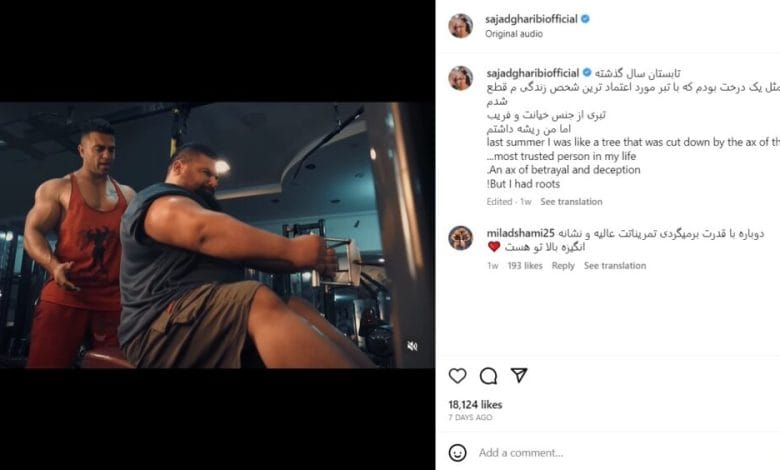Open miladshami25 username link
The image size is (780, 470).
(x=520, y=233)
